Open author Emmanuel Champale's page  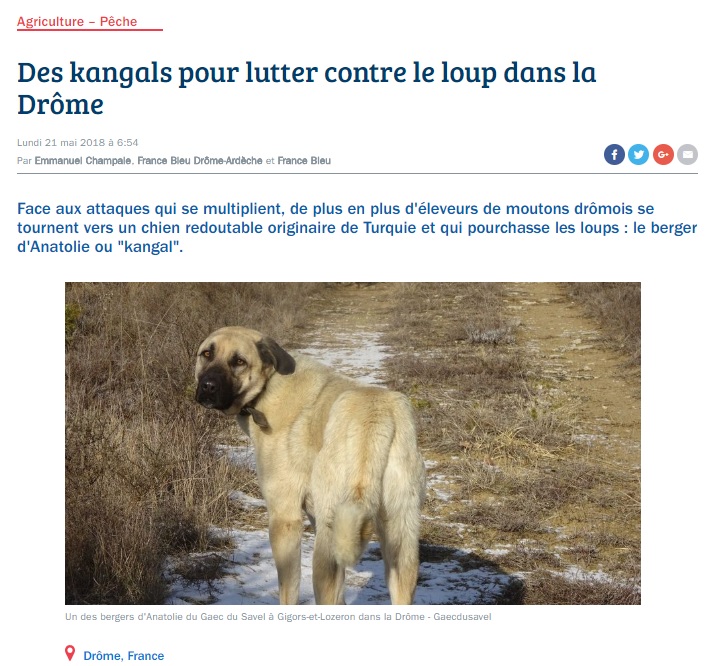coord(83,160)
